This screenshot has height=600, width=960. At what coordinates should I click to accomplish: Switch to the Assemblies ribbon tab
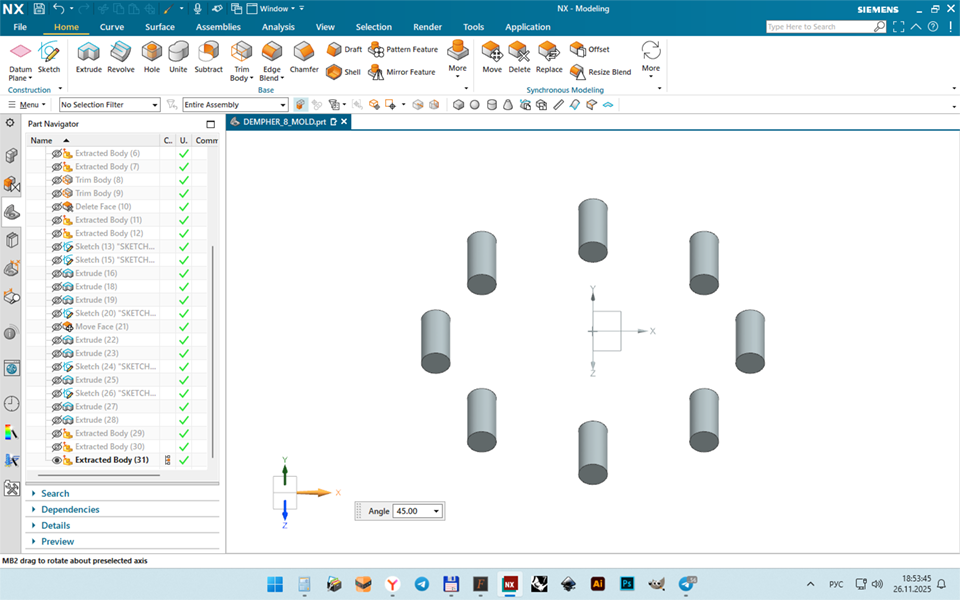218,27
